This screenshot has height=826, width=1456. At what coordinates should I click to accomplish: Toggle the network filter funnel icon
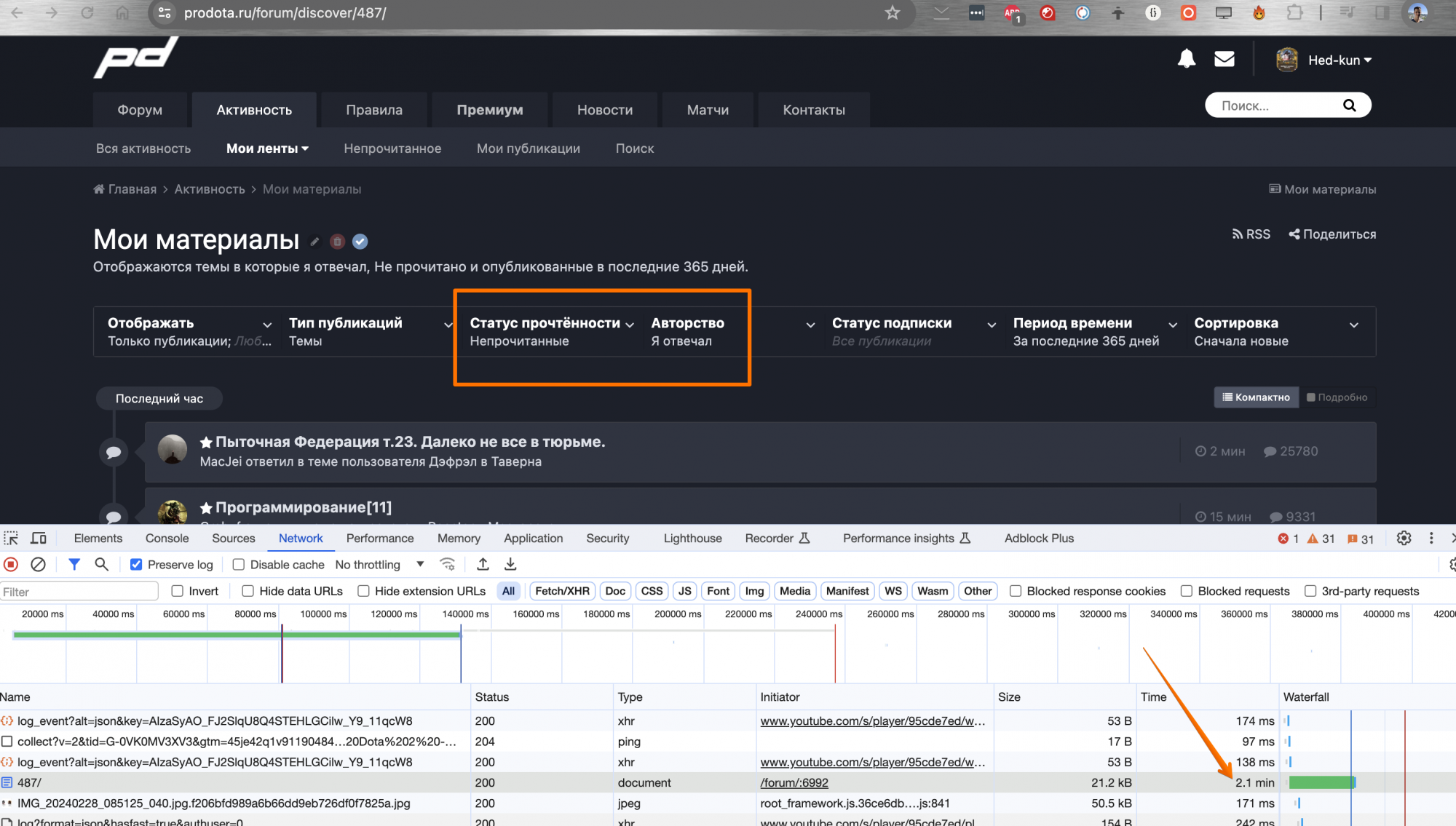click(74, 565)
